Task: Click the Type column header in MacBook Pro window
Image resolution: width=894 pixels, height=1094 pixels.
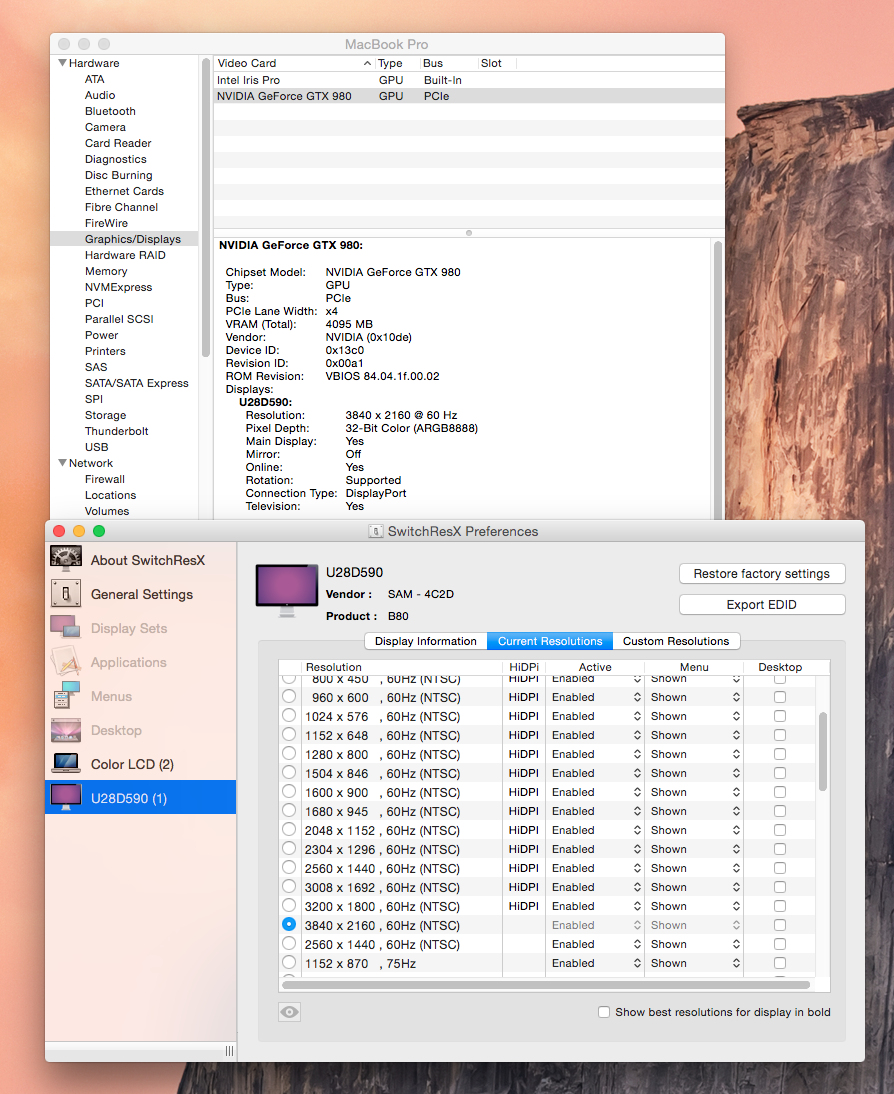Action: 396,63
